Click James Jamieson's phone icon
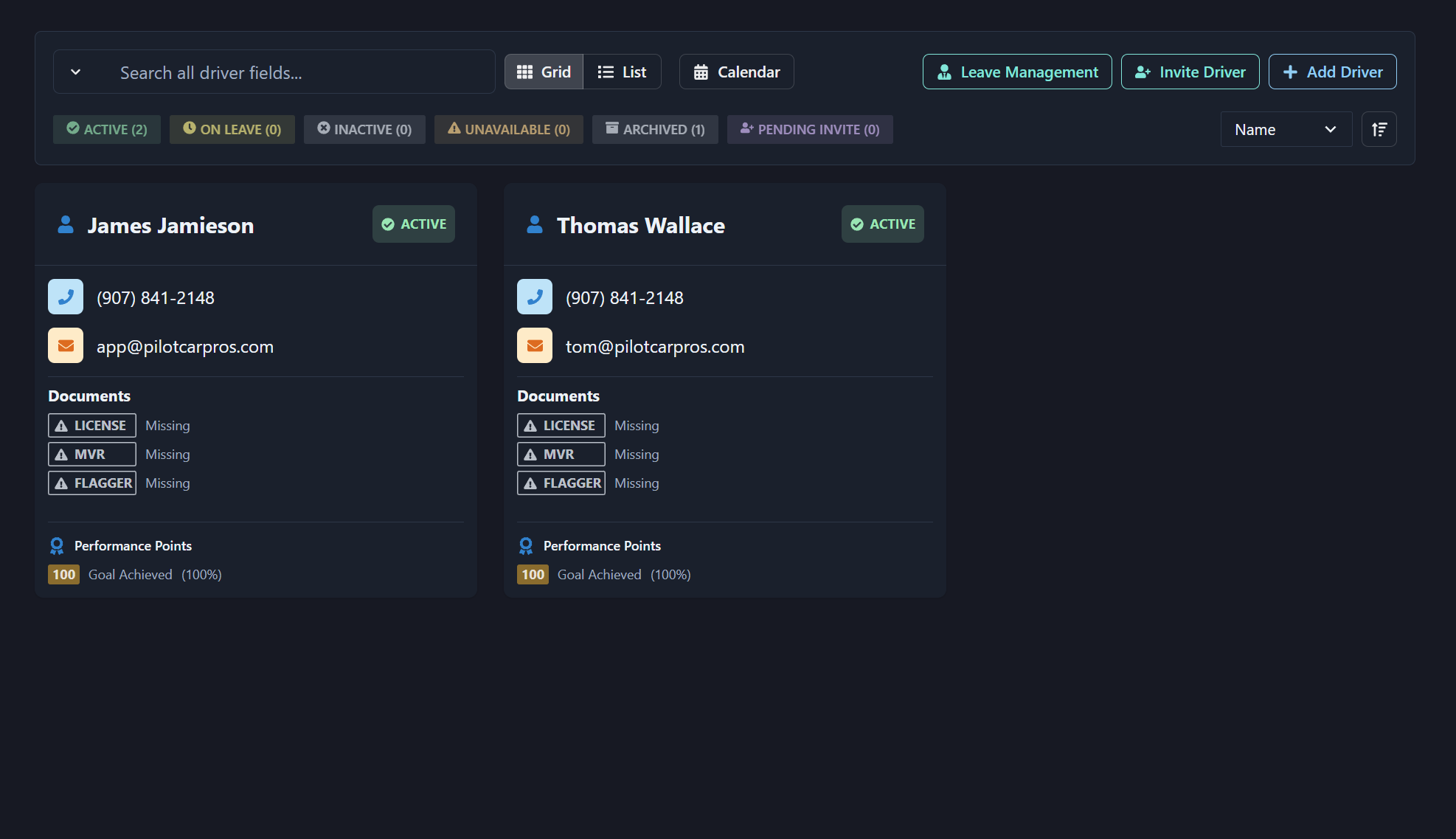 tap(66, 297)
